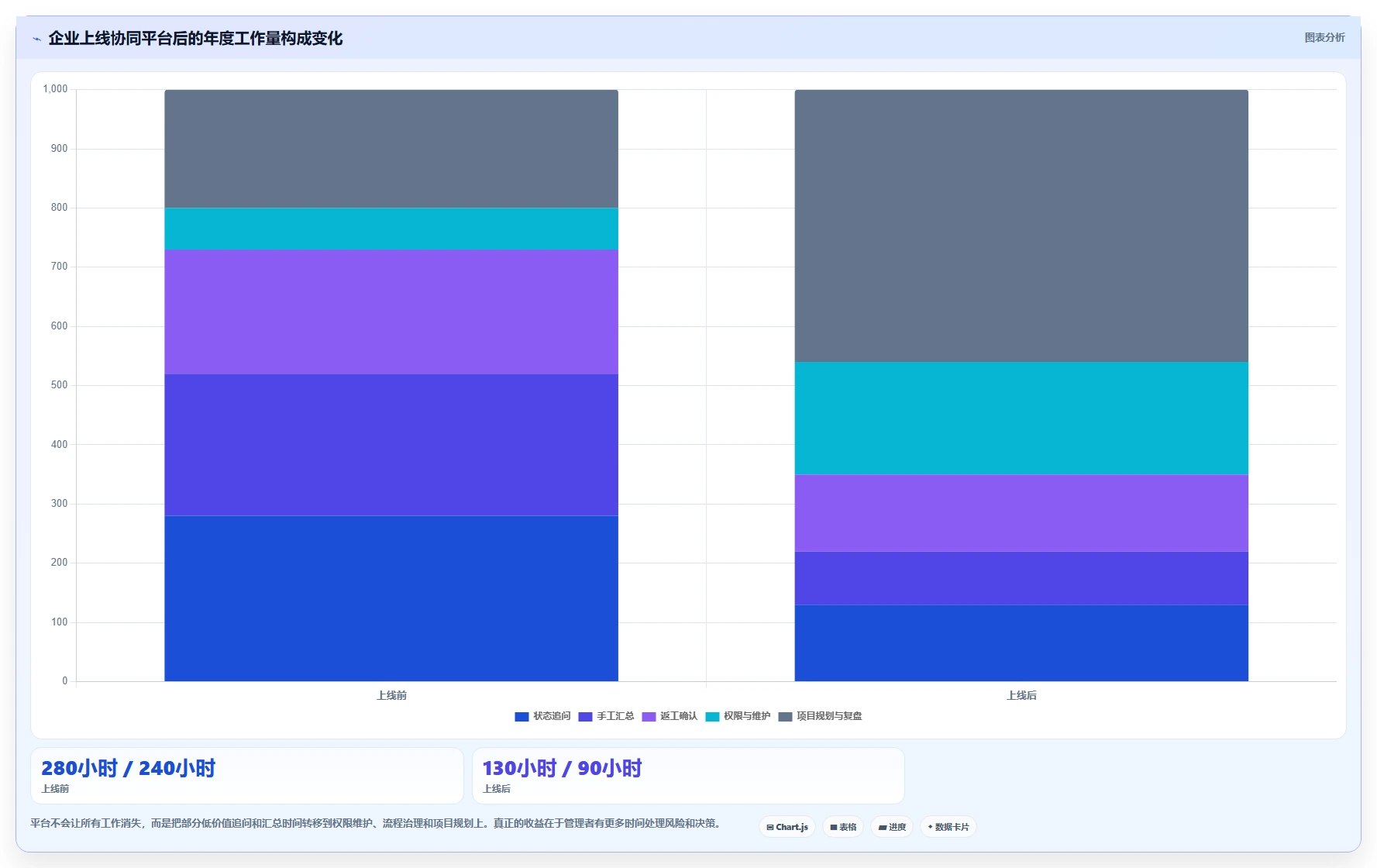Click the 0 y-axis tick label

pos(65,681)
